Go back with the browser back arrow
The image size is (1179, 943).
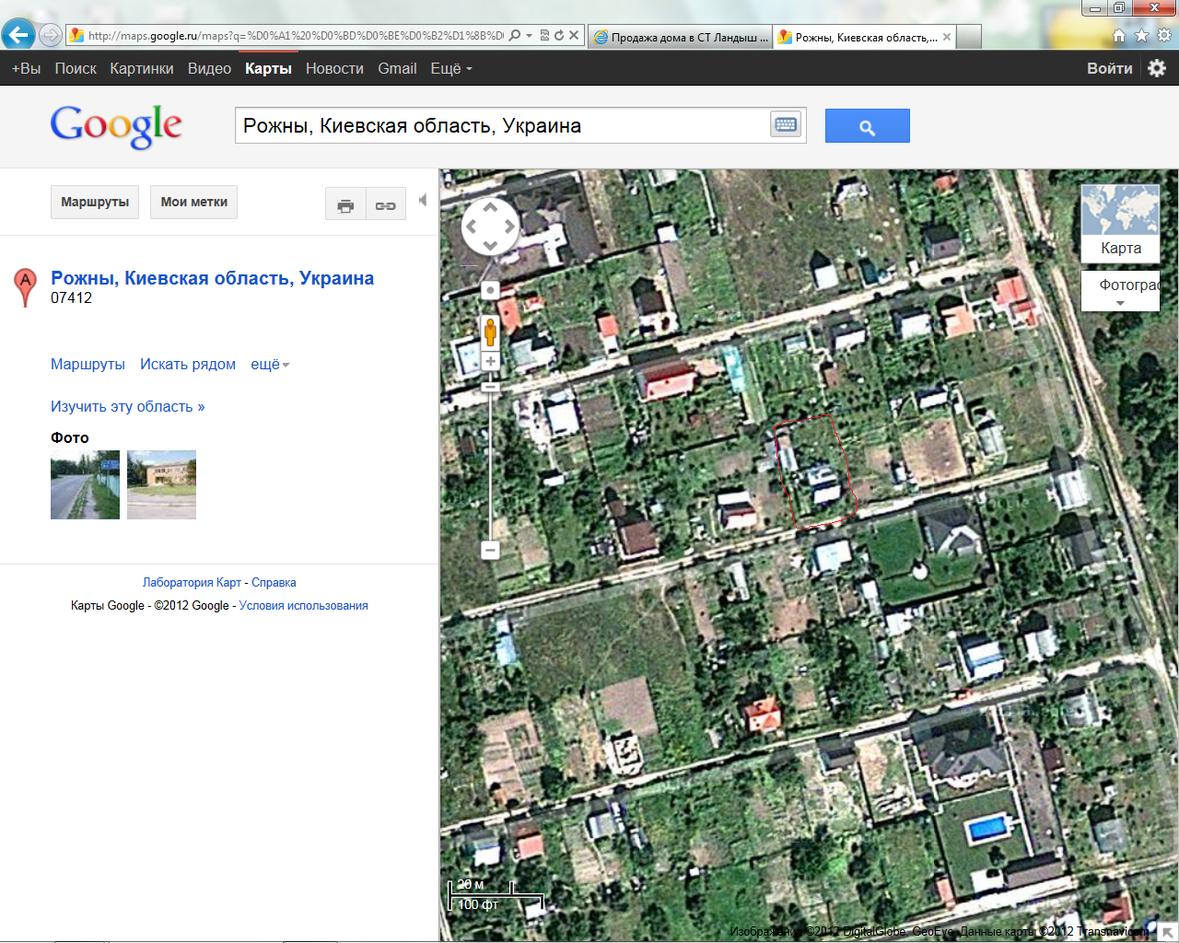18,34
